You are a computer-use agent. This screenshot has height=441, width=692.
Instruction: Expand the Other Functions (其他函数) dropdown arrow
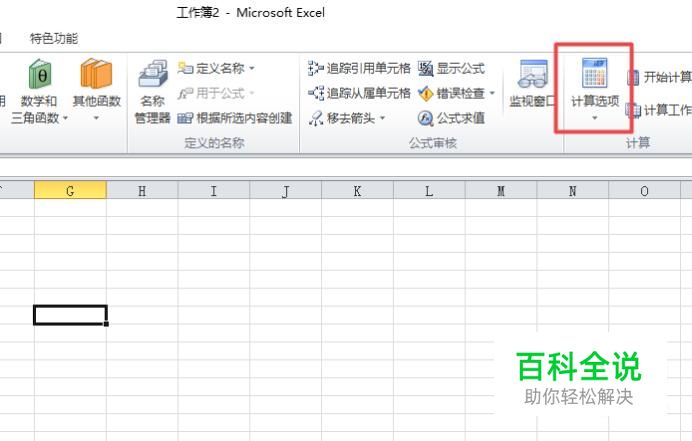96,118
